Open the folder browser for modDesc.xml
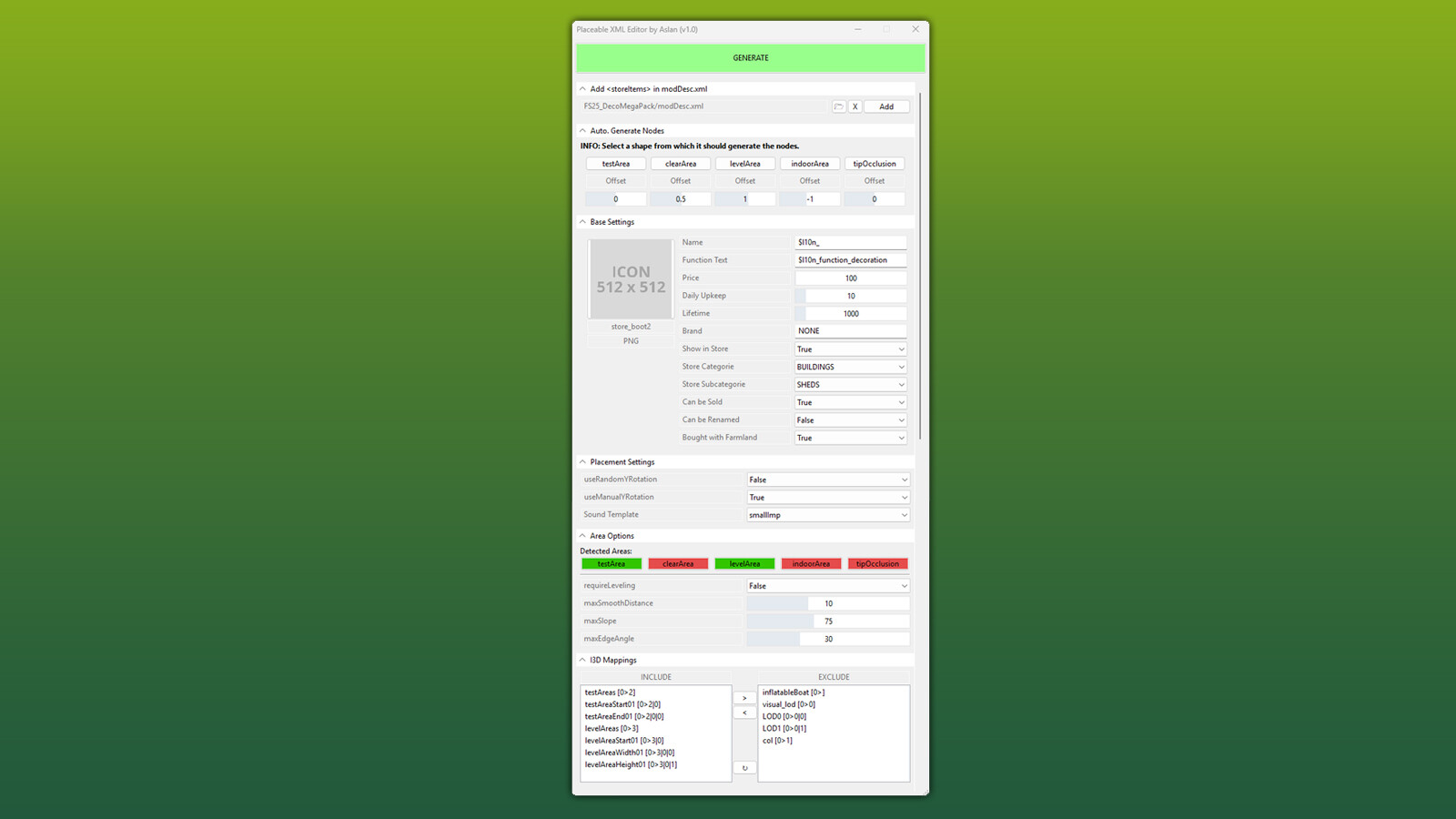This screenshot has height=819, width=1456. point(838,106)
